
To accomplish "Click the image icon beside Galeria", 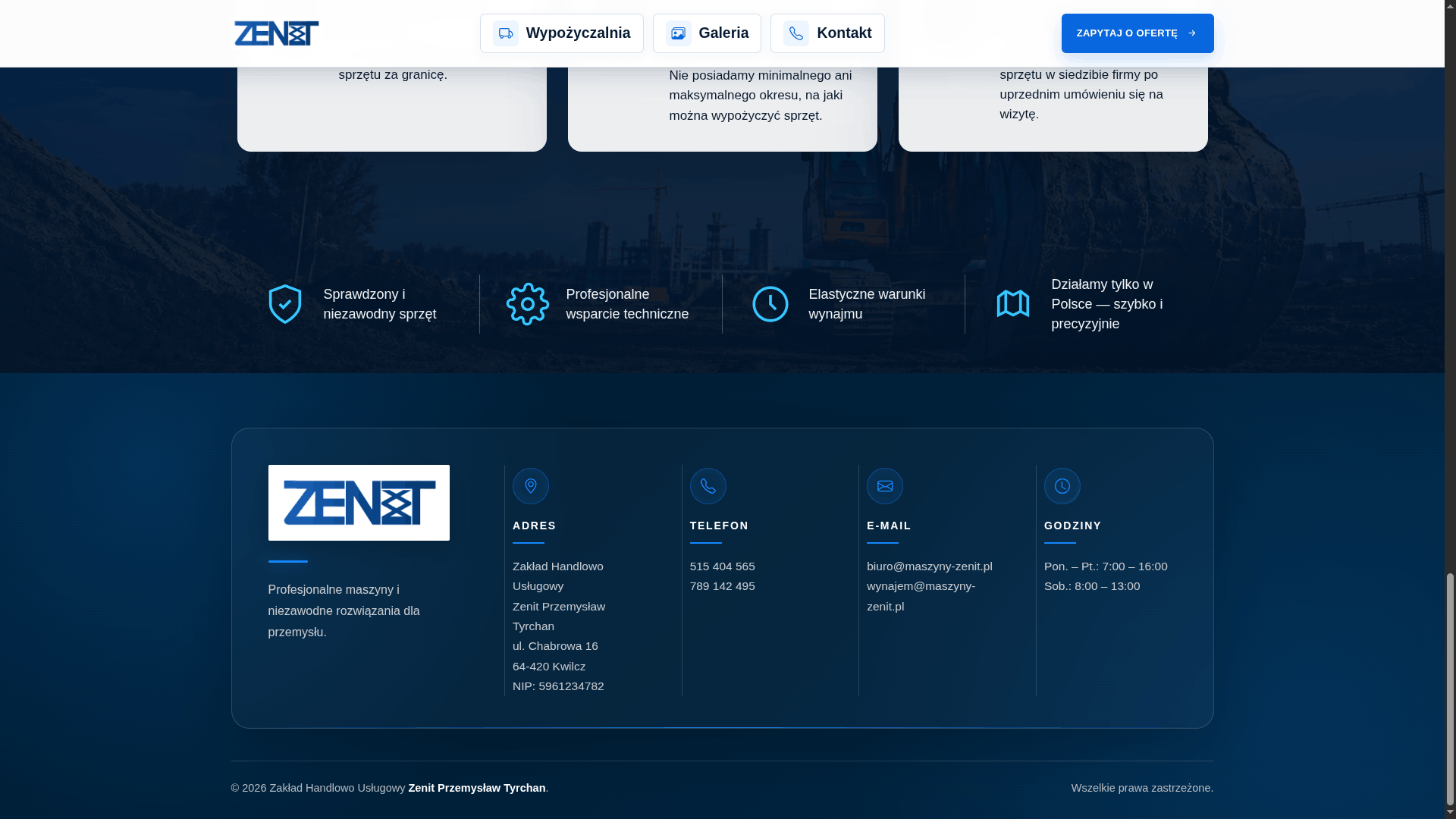I will 679,33.
